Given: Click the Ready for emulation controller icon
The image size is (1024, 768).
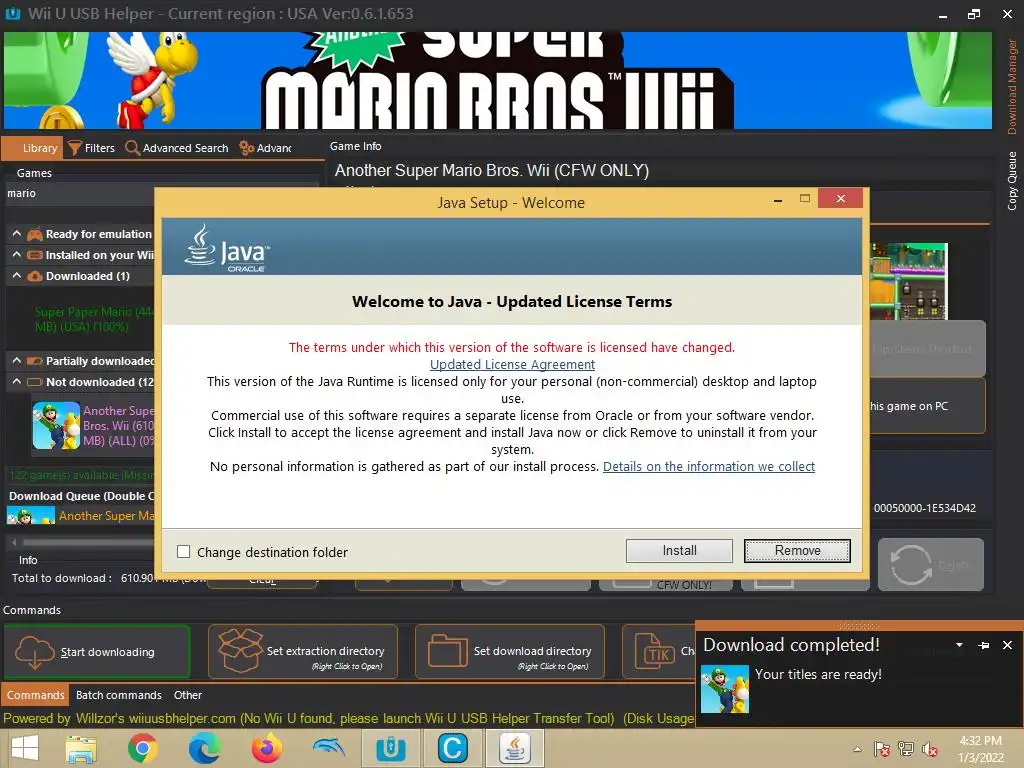Looking at the screenshot, I should pos(35,234).
